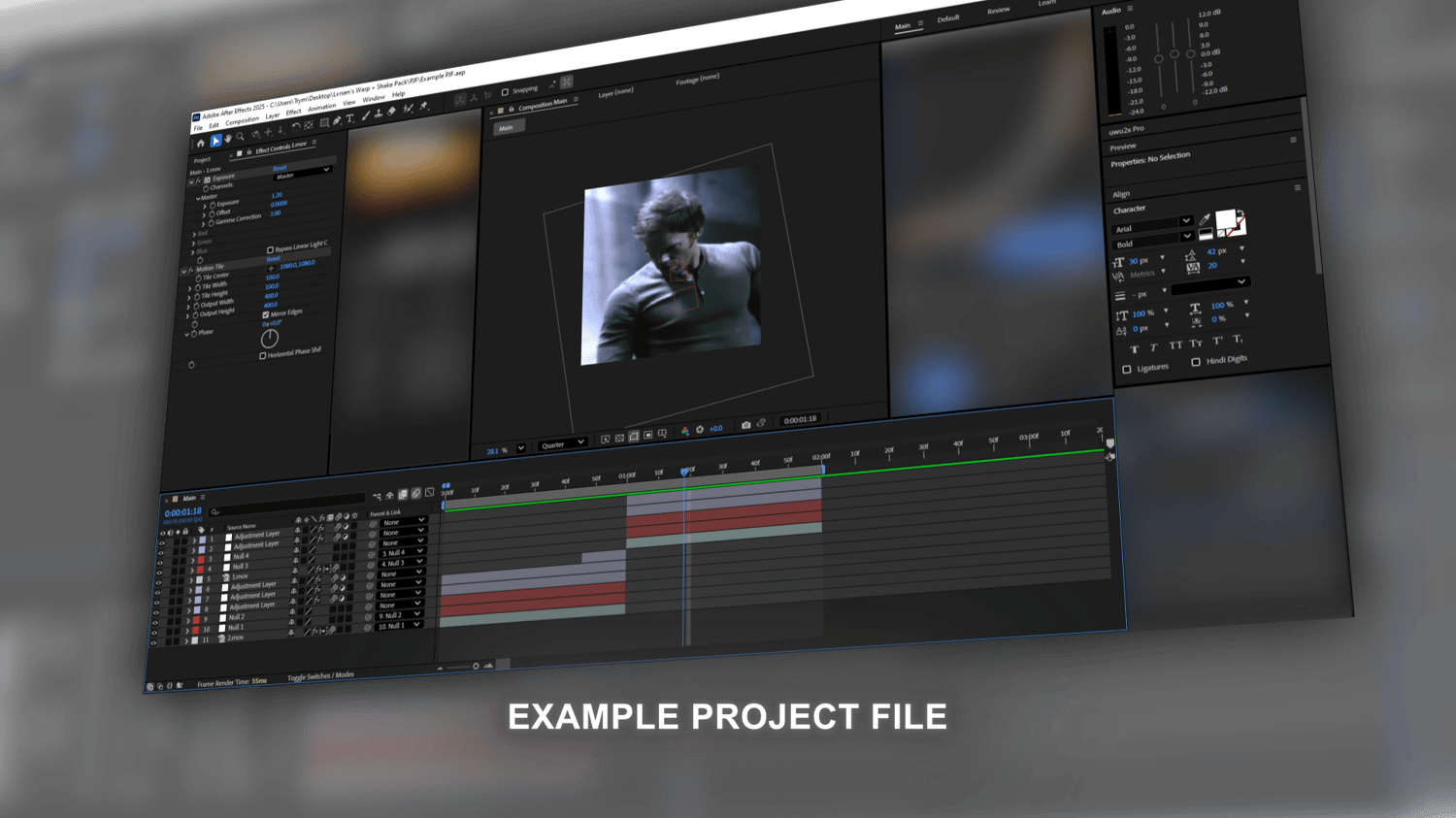Click the Tile Center crosshair point picker

coord(271,268)
